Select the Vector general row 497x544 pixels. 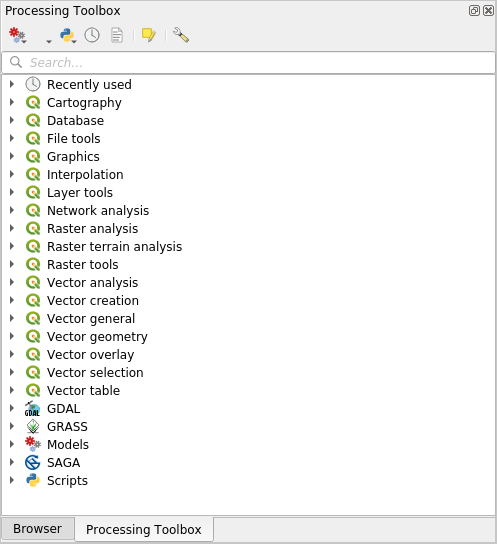point(248,318)
